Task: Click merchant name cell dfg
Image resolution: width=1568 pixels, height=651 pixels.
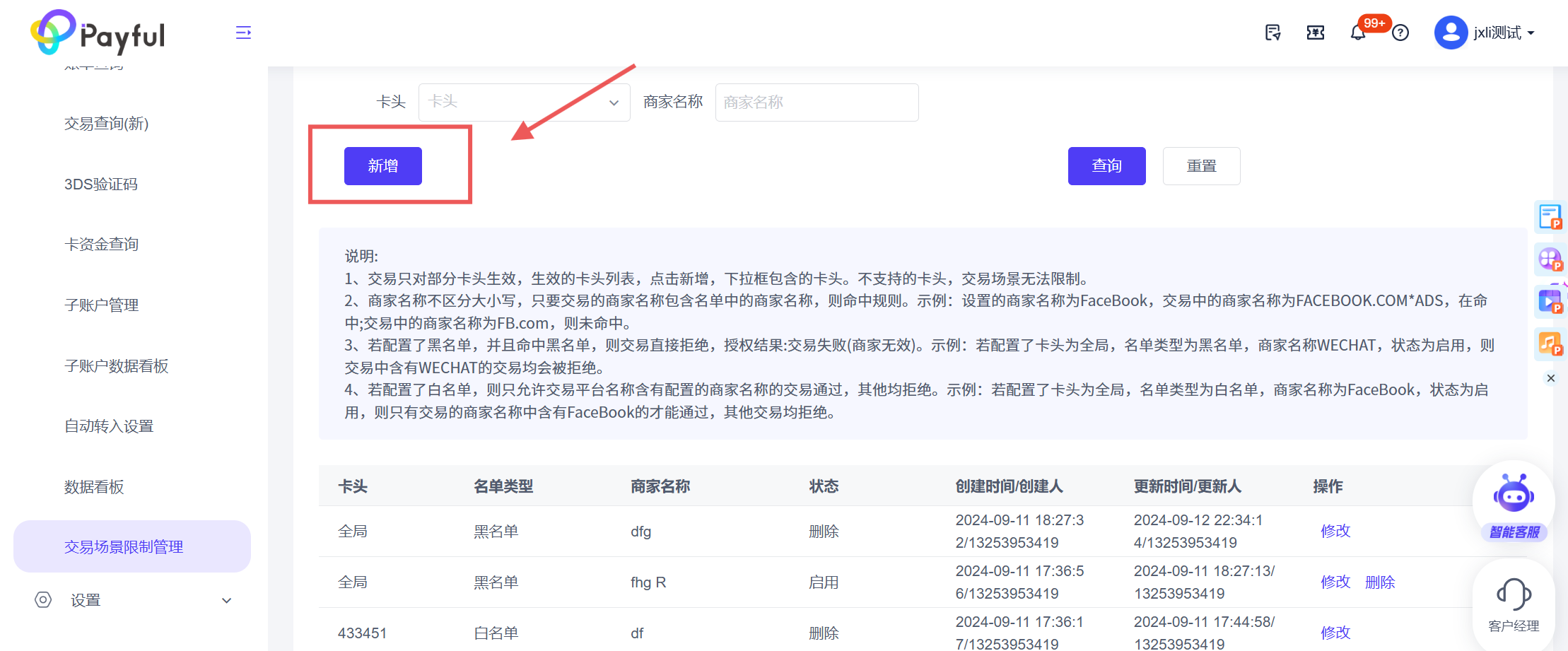Action: pos(641,532)
